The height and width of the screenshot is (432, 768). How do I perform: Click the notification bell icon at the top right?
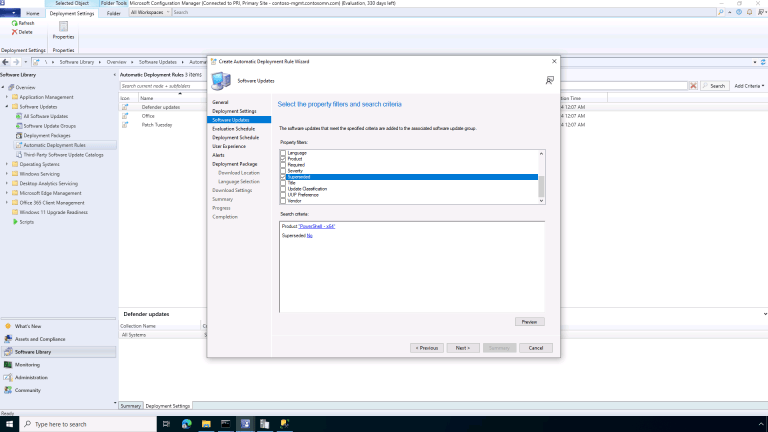[x=749, y=12]
